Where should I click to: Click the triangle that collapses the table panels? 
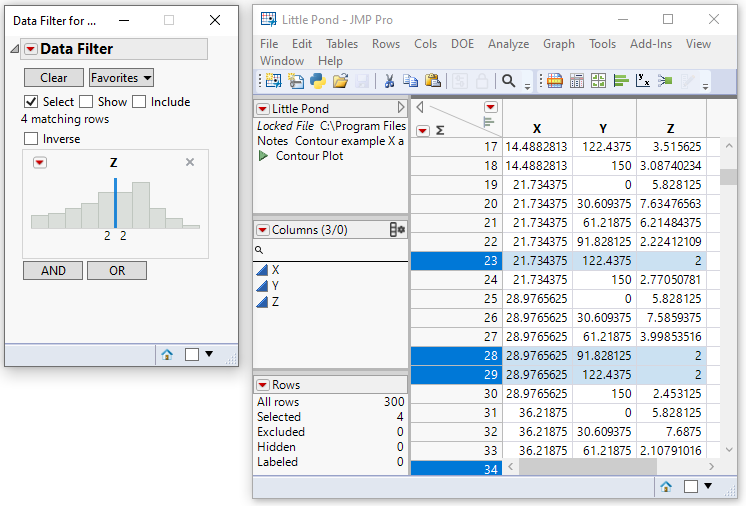[420, 107]
